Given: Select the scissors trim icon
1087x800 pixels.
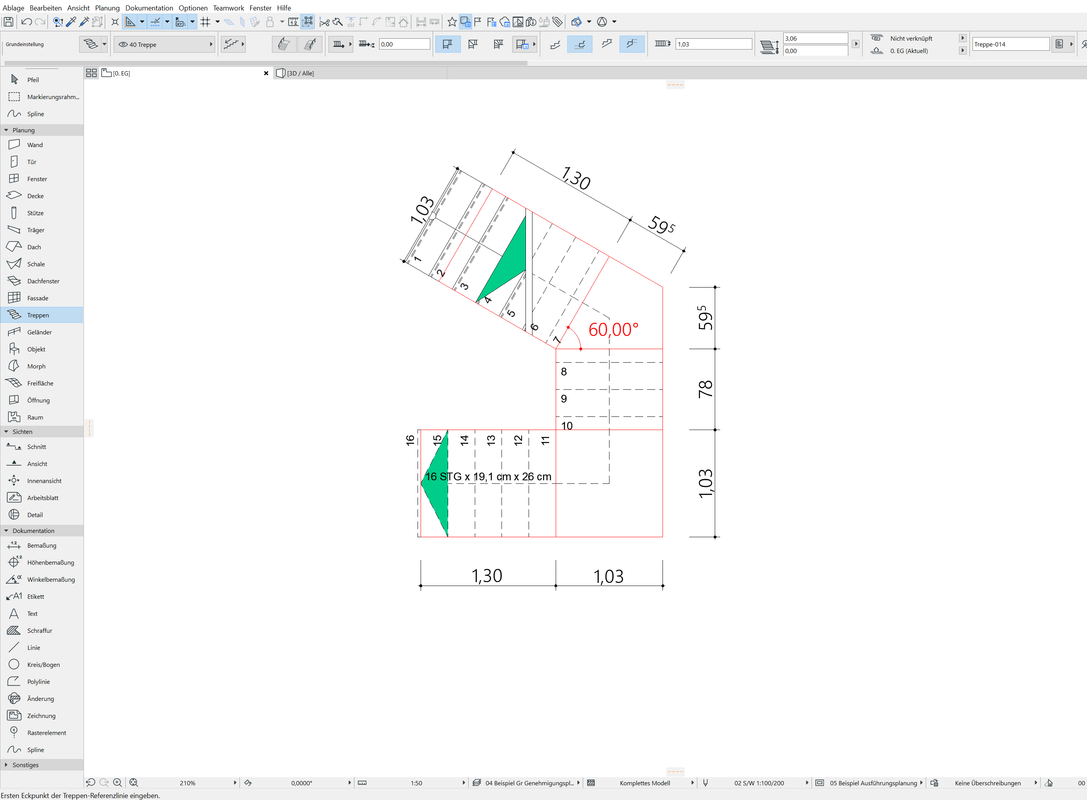Looking at the screenshot, I should point(324,22).
